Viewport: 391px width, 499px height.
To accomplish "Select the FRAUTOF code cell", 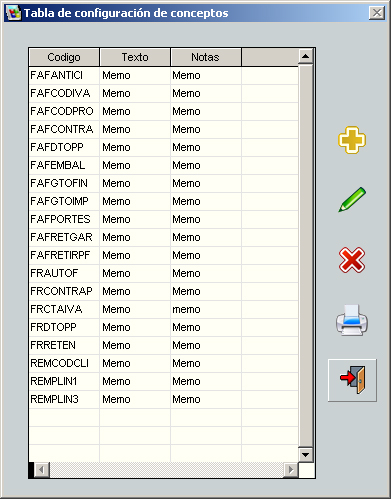I will 64,273.
